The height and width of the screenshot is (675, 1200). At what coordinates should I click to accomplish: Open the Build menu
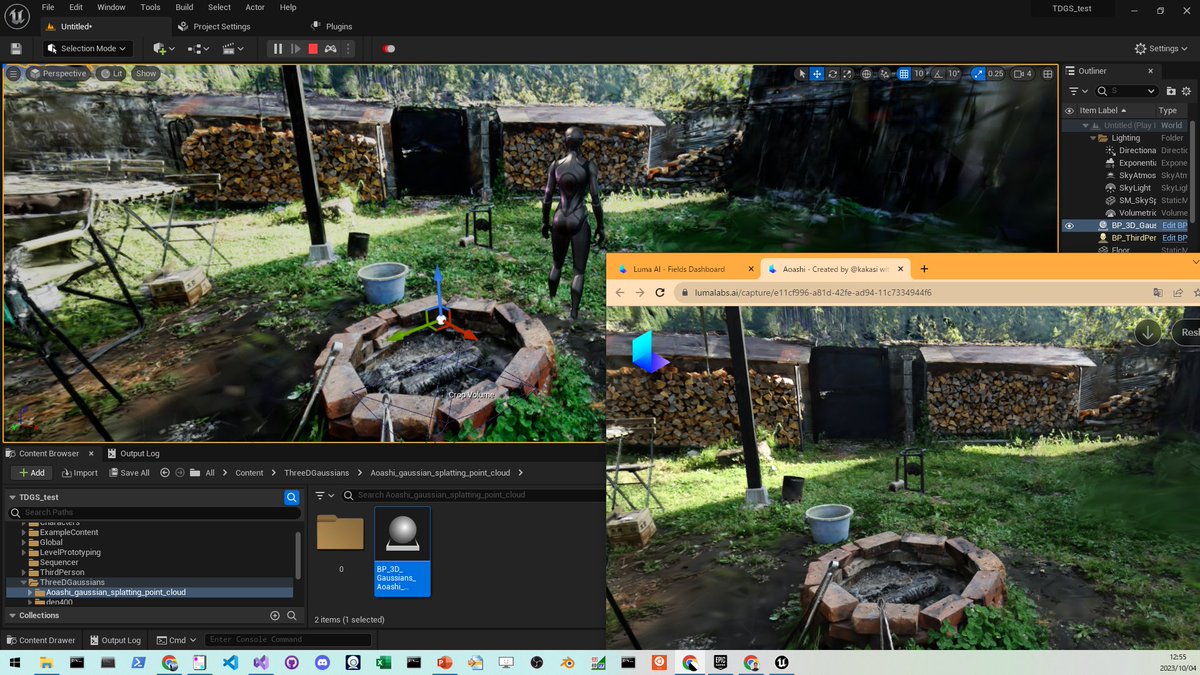(184, 7)
